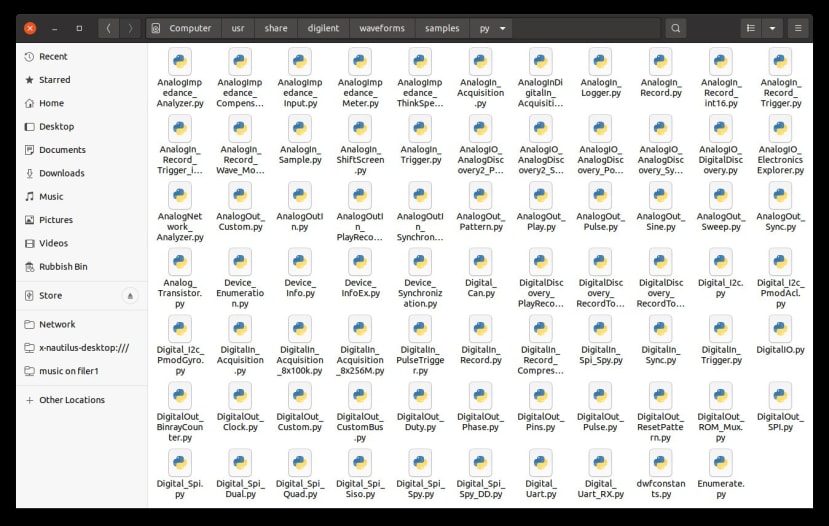Screen dimensions: 829x526
Task: Select the Digital_Uart.py file icon
Action: click(x=540, y=463)
